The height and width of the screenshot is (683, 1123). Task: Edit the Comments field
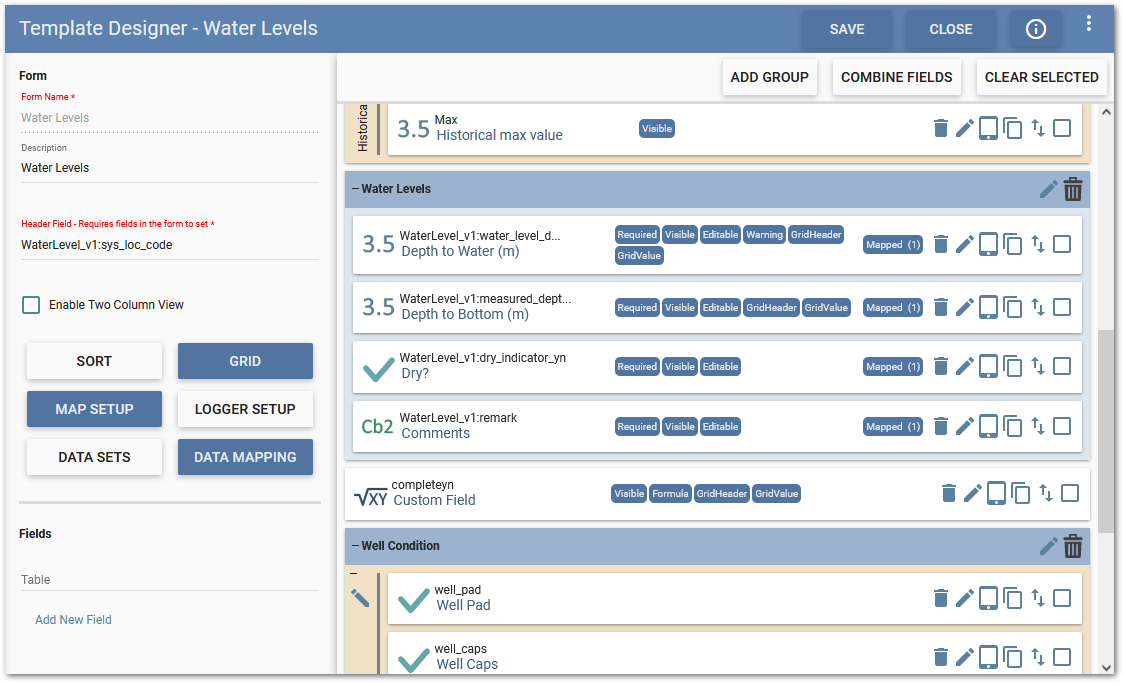pyautogui.click(x=965, y=426)
